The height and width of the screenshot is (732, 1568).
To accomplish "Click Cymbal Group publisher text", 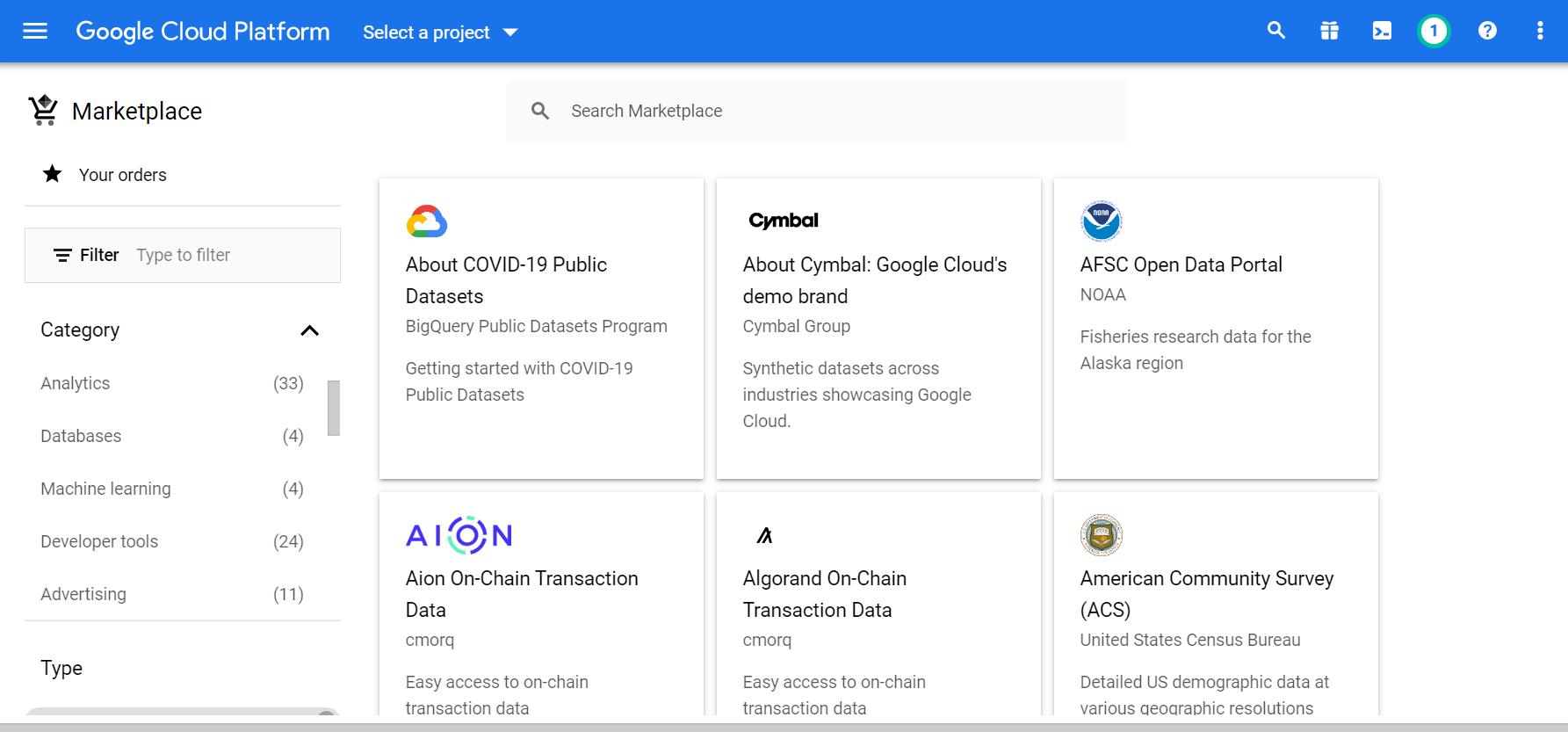I will [x=797, y=326].
